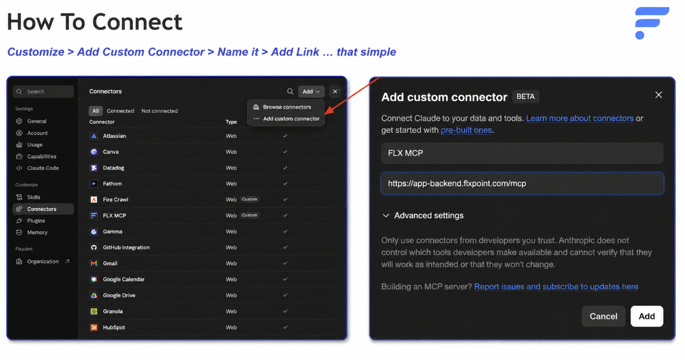Click the Cancel button
This screenshot has width=685, height=360.
(603, 316)
